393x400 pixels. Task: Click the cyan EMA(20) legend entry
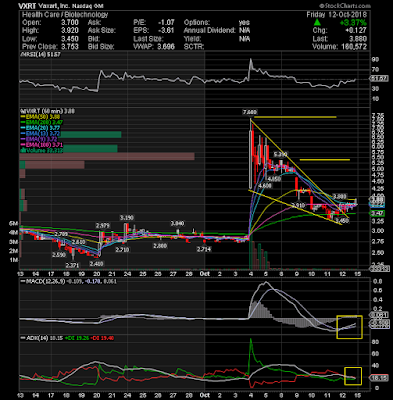point(40,128)
